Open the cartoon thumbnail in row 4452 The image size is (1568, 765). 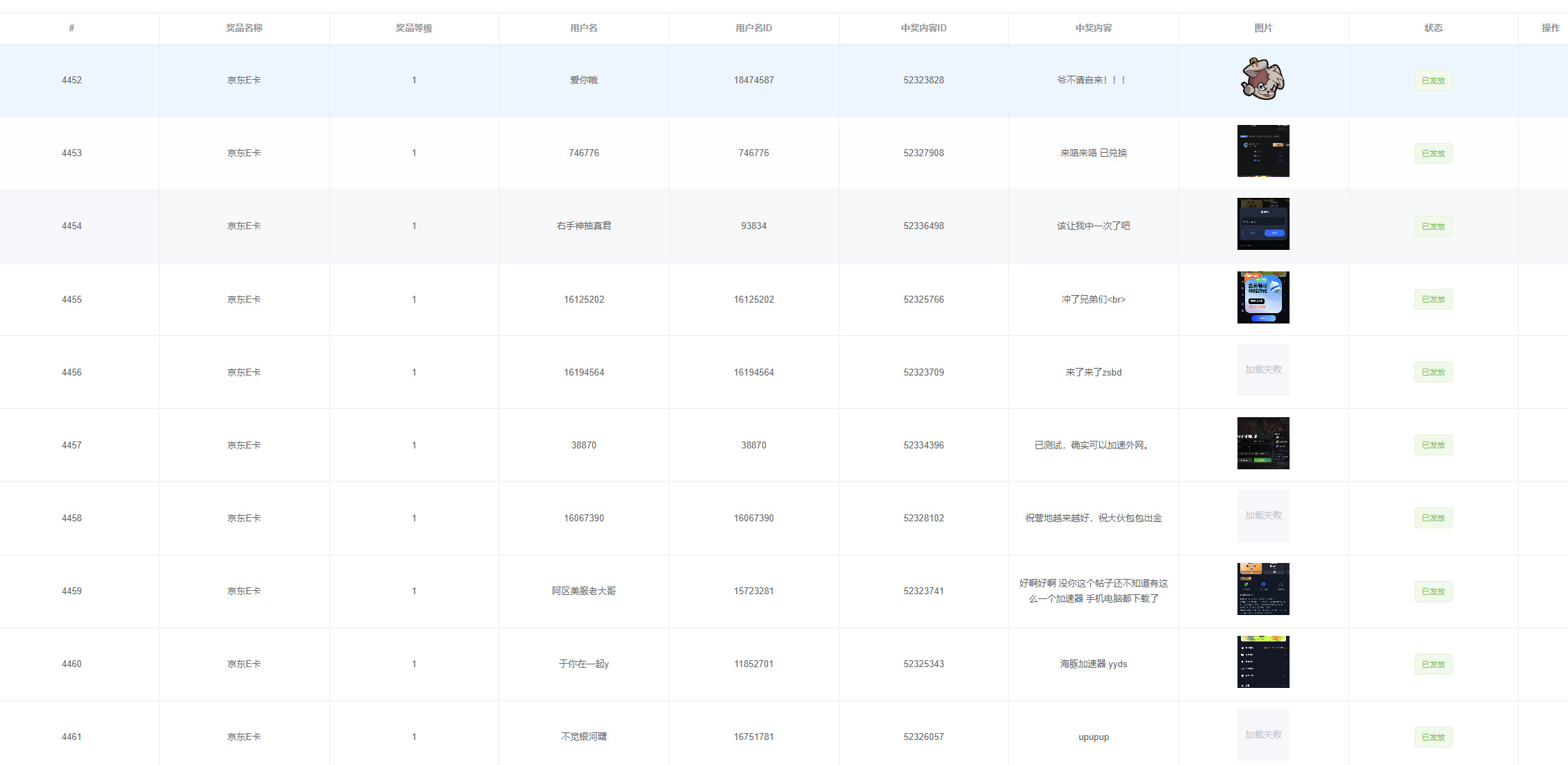(x=1263, y=79)
